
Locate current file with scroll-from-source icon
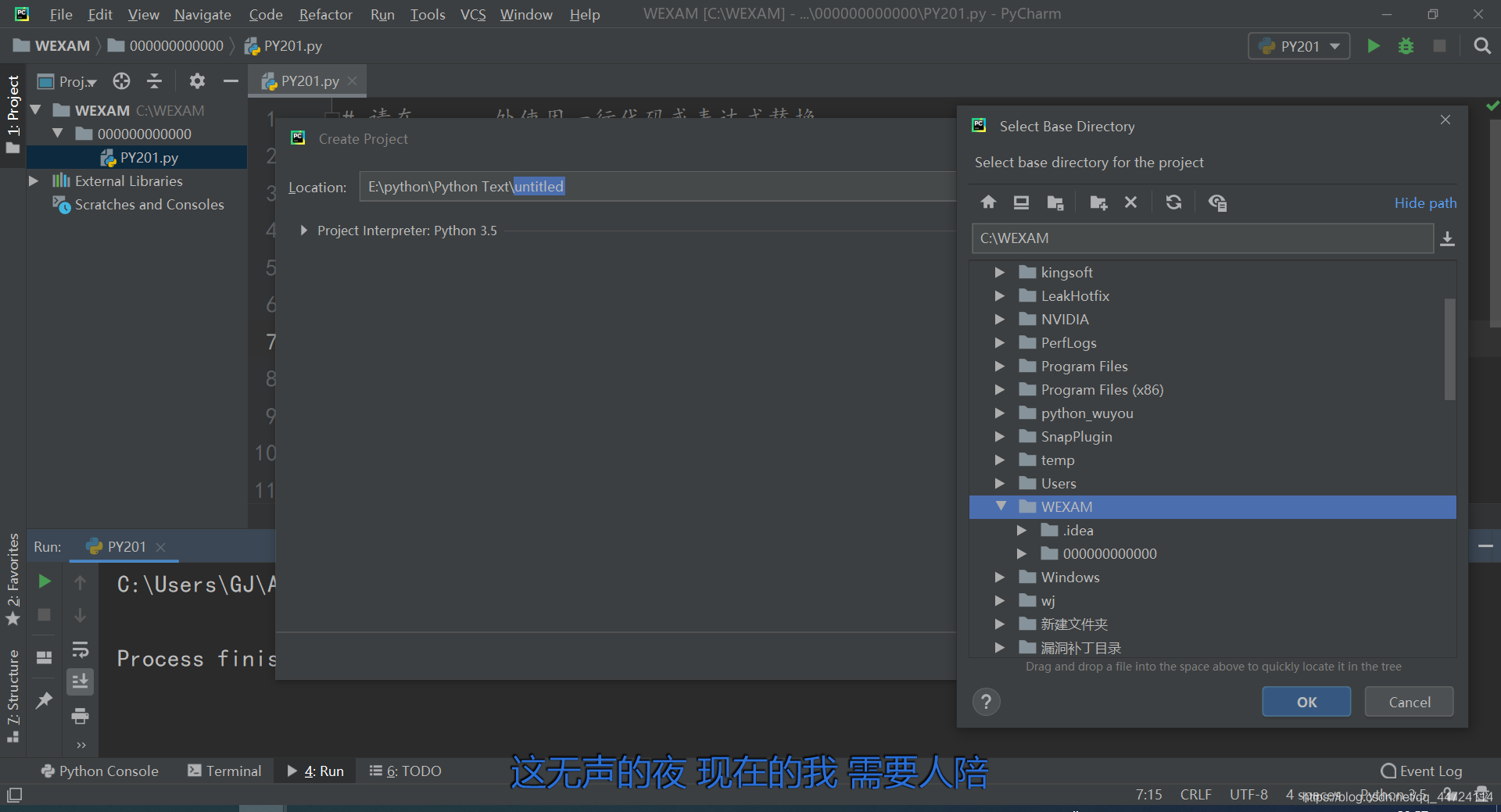(x=121, y=81)
